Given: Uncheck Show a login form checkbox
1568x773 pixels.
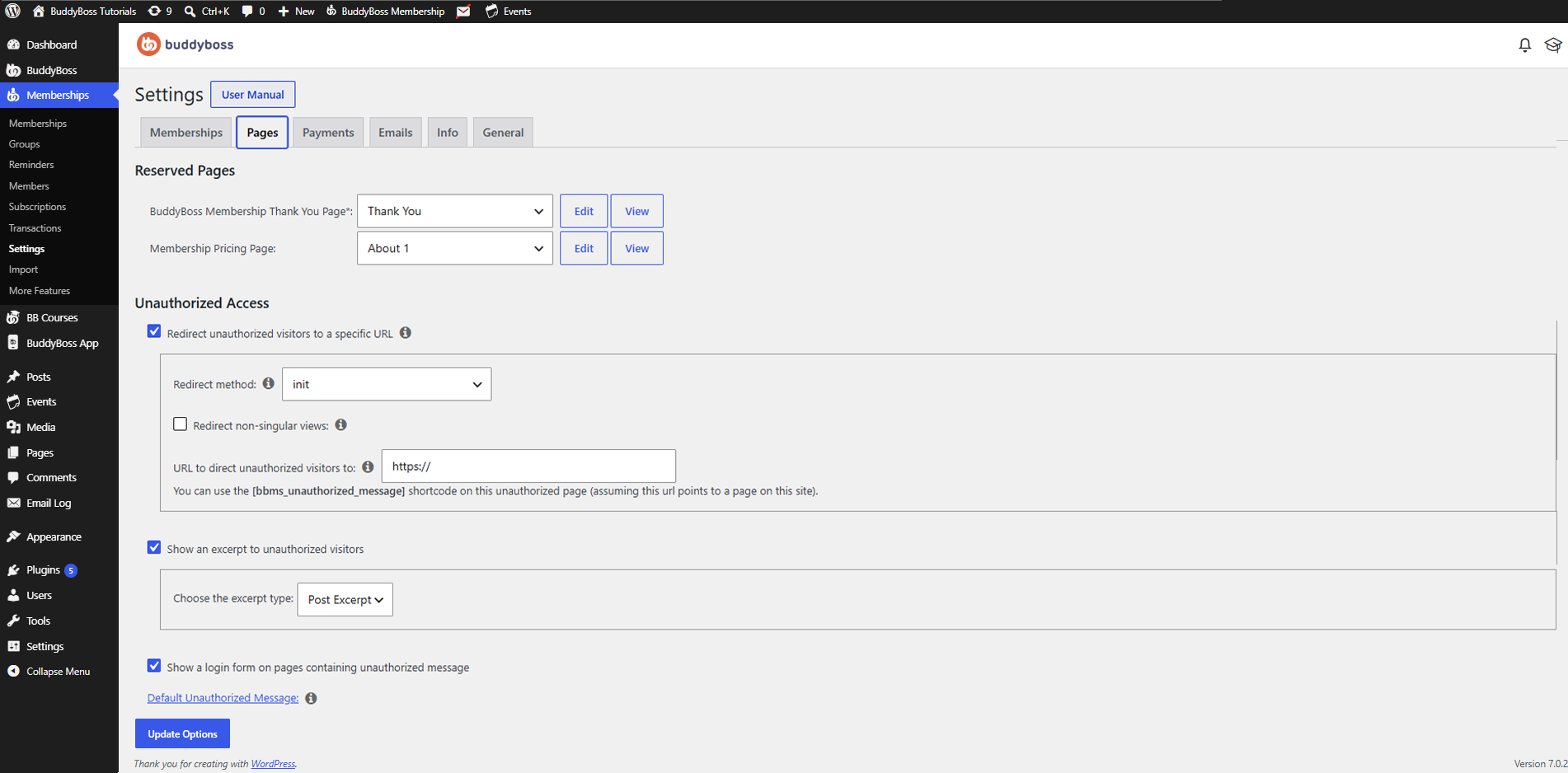Looking at the screenshot, I should pyautogui.click(x=154, y=666).
